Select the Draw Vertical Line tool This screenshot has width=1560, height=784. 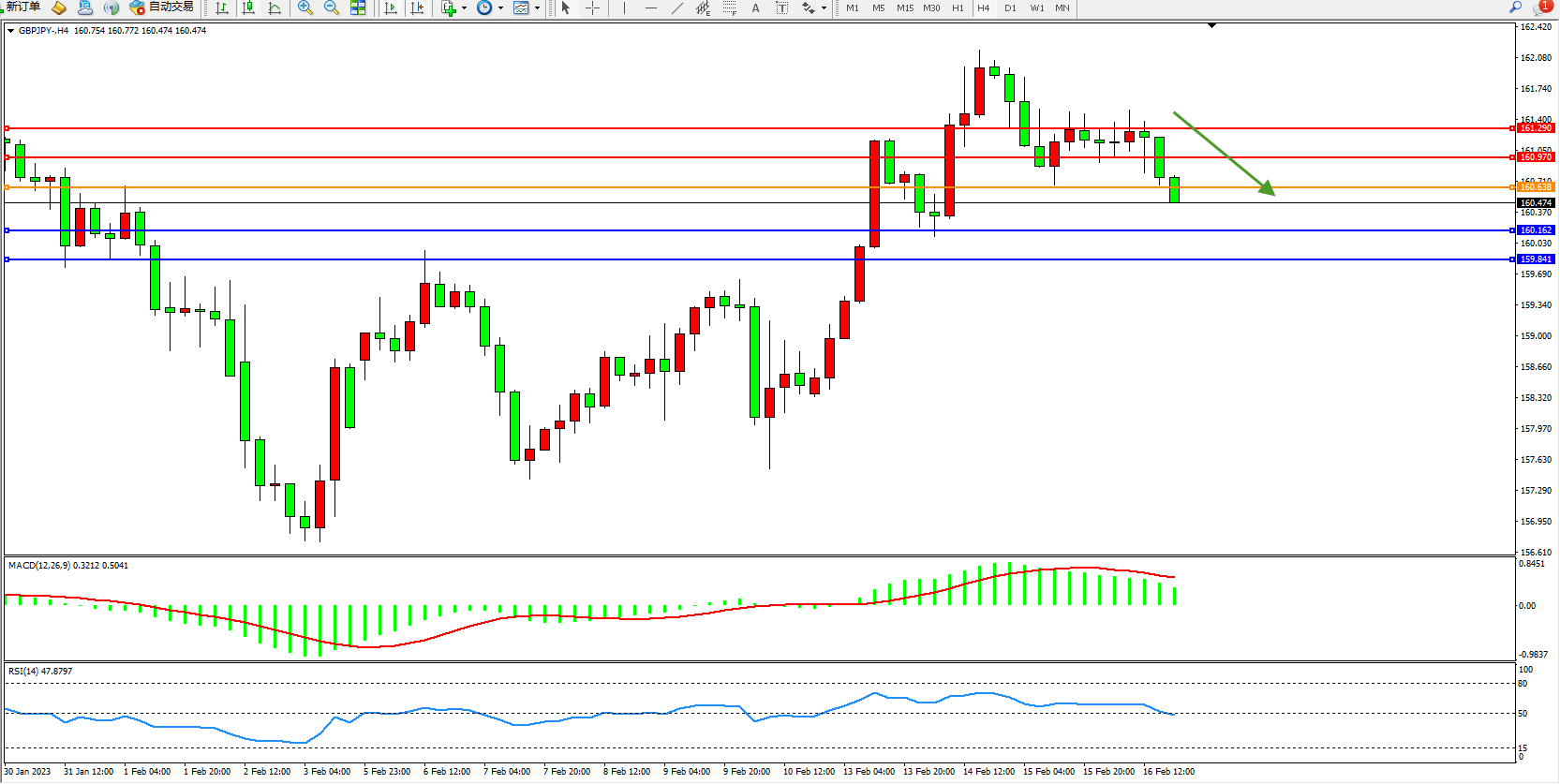(624, 8)
